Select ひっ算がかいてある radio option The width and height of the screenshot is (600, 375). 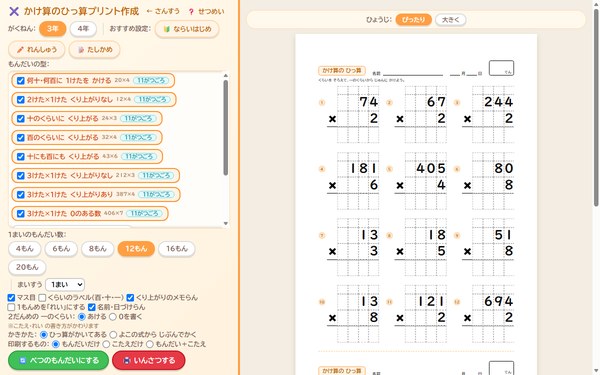(44, 335)
